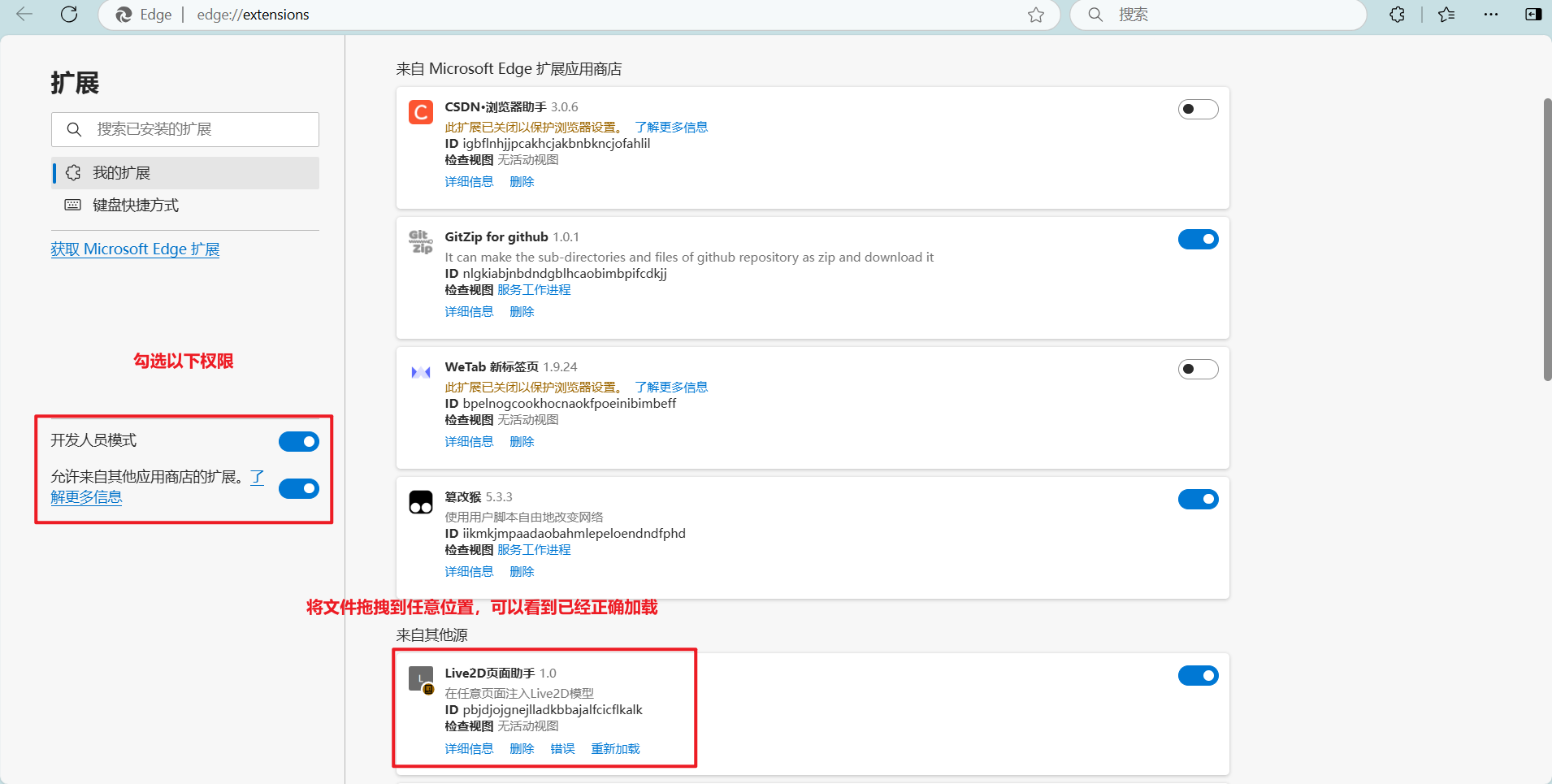Image resolution: width=1552 pixels, height=784 pixels.
Task: Disable the Live2D页面助手 extension
Action: (1199, 675)
